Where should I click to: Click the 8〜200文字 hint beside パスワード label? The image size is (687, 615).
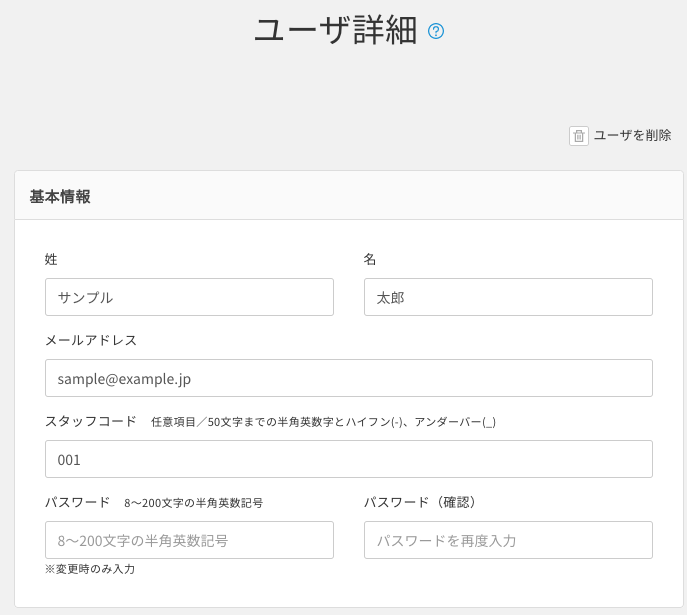pos(193,503)
